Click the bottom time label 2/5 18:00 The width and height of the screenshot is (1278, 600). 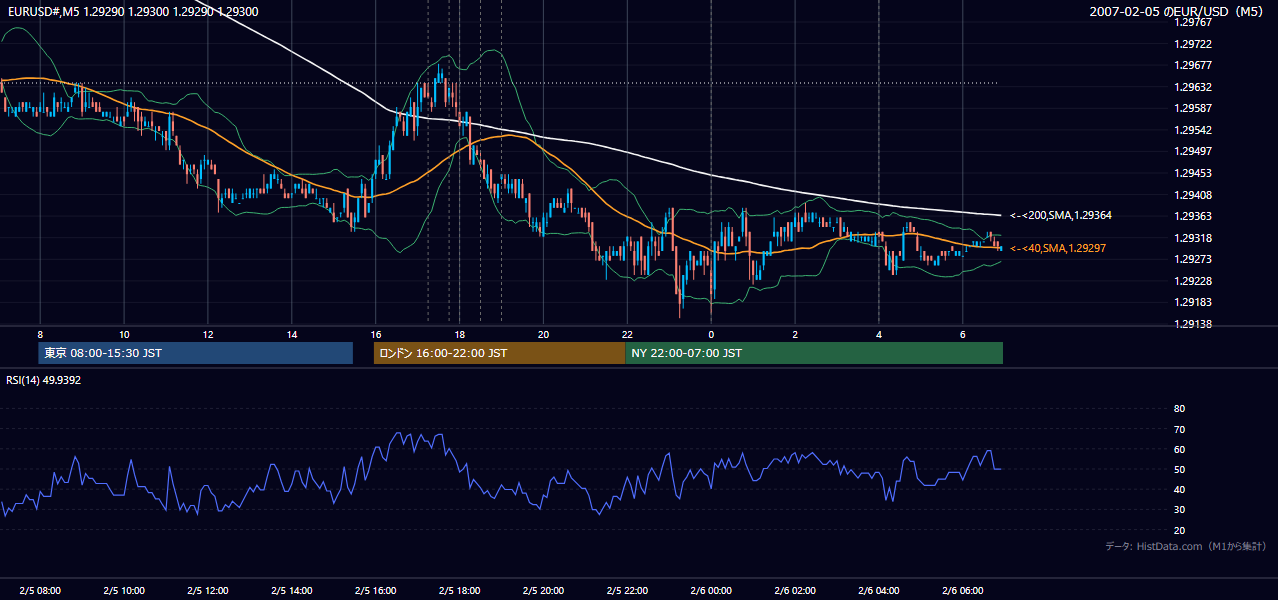tap(460, 591)
